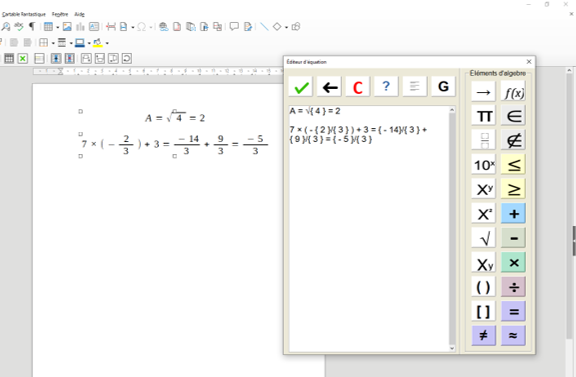The height and width of the screenshot is (377, 576).
Task: Open the highlight color dropdown arrow
Action: tap(107, 43)
